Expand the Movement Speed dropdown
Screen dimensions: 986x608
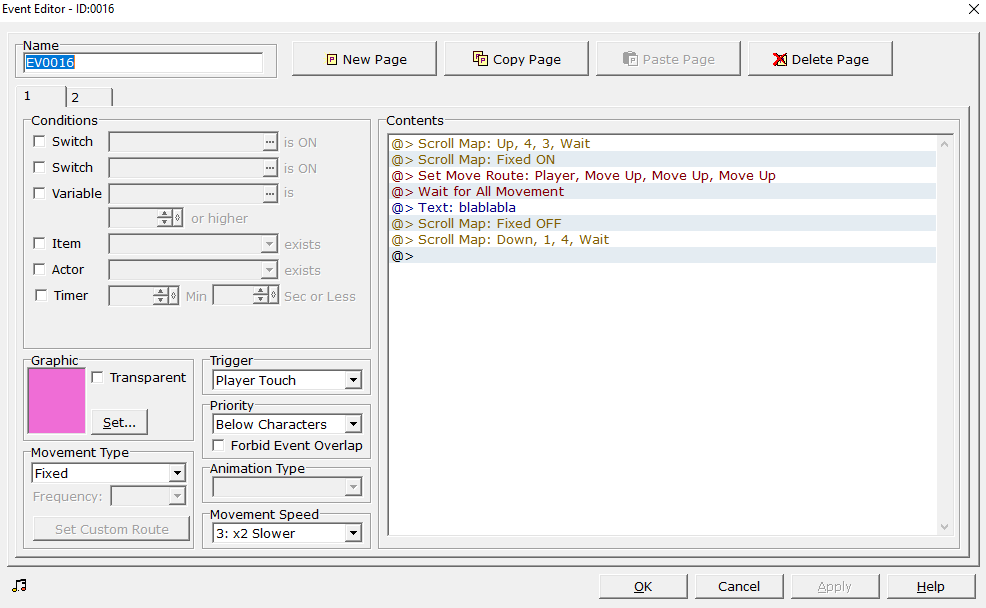point(353,533)
